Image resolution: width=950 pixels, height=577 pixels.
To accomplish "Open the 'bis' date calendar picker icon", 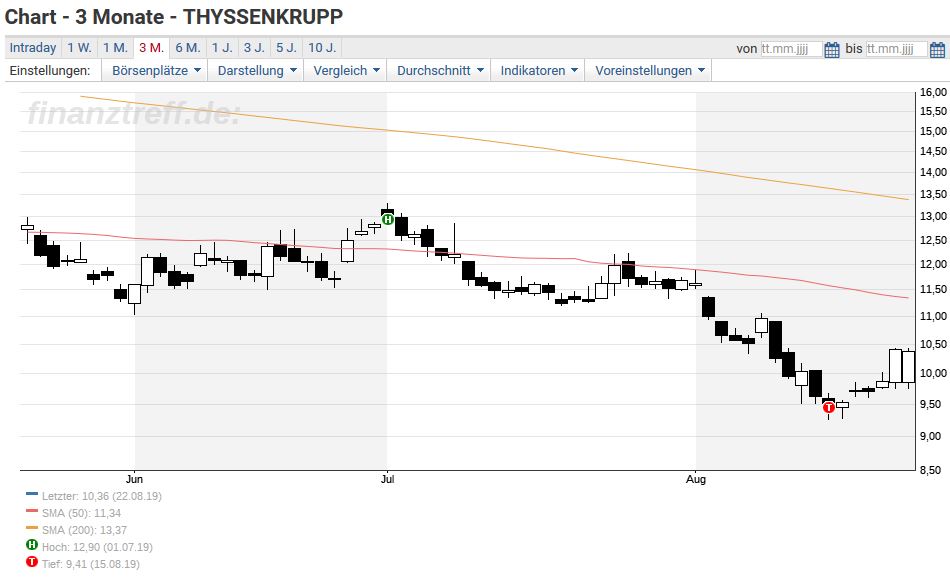I will [937, 49].
